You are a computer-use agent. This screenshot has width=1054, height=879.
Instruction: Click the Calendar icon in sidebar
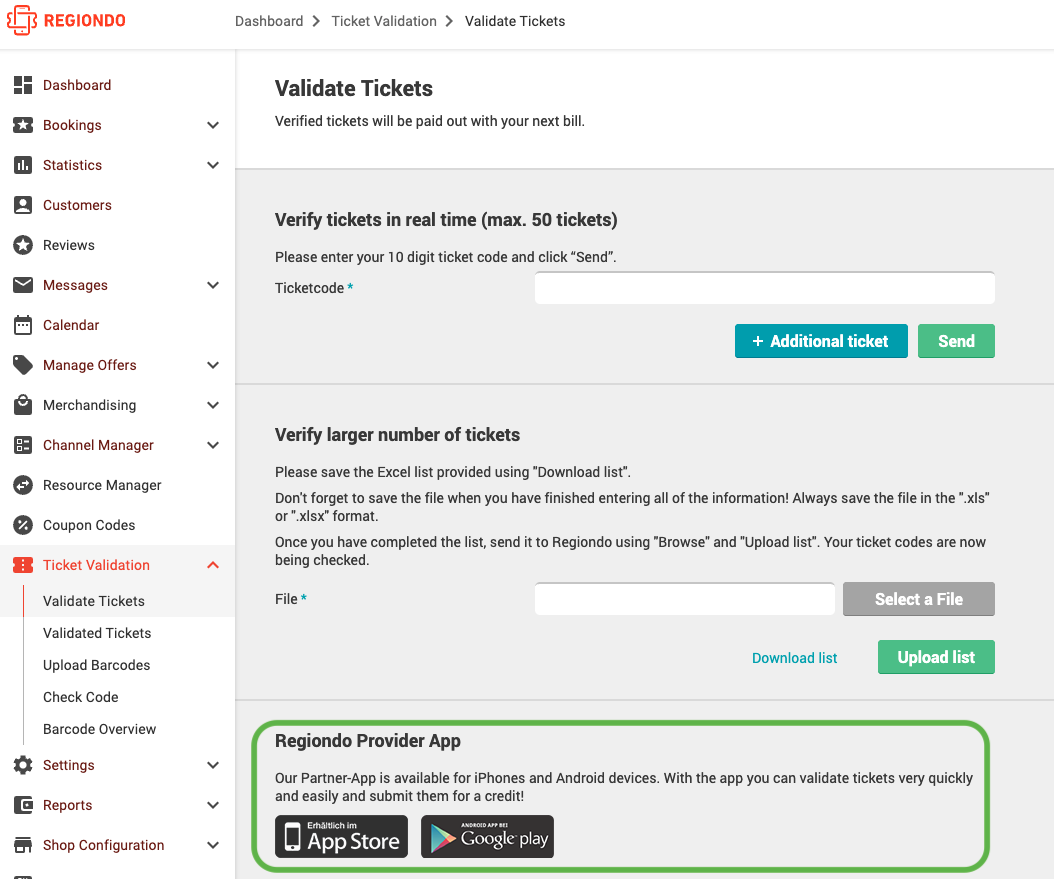[x=23, y=325]
